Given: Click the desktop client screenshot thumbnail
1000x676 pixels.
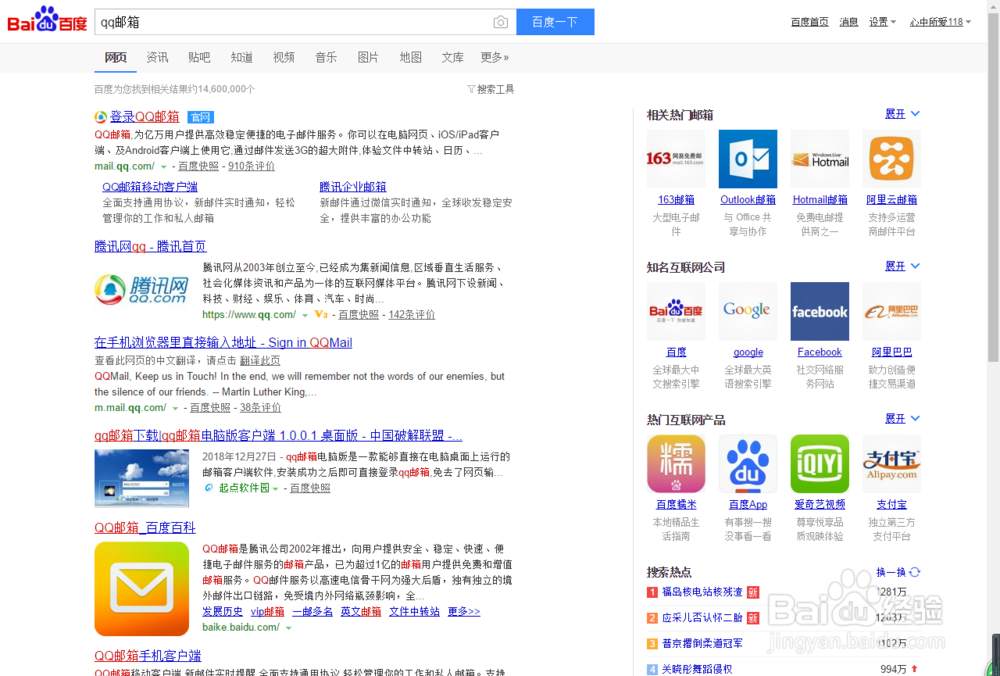Looking at the screenshot, I should (x=142, y=478).
